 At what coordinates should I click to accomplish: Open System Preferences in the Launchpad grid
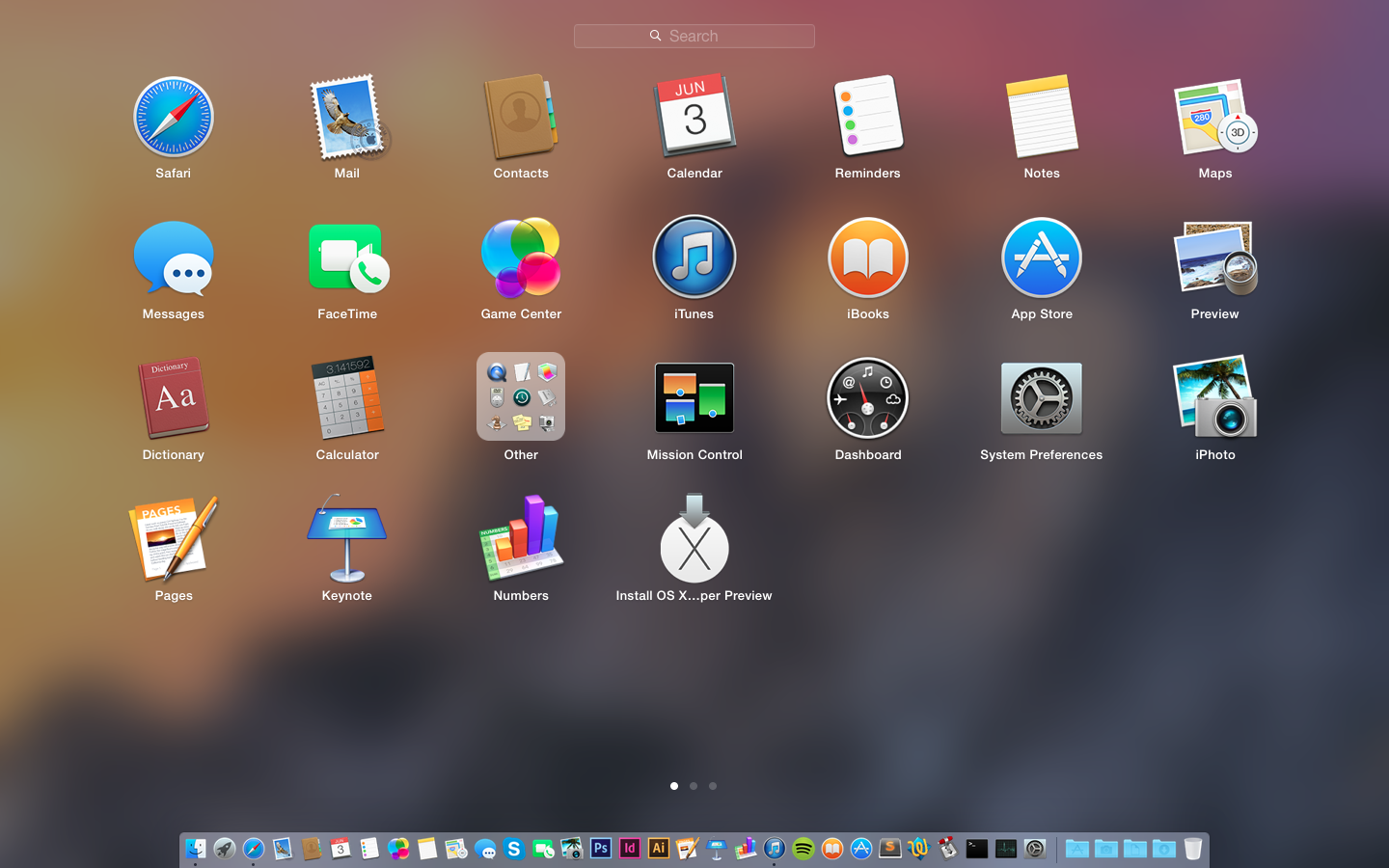(x=1042, y=398)
